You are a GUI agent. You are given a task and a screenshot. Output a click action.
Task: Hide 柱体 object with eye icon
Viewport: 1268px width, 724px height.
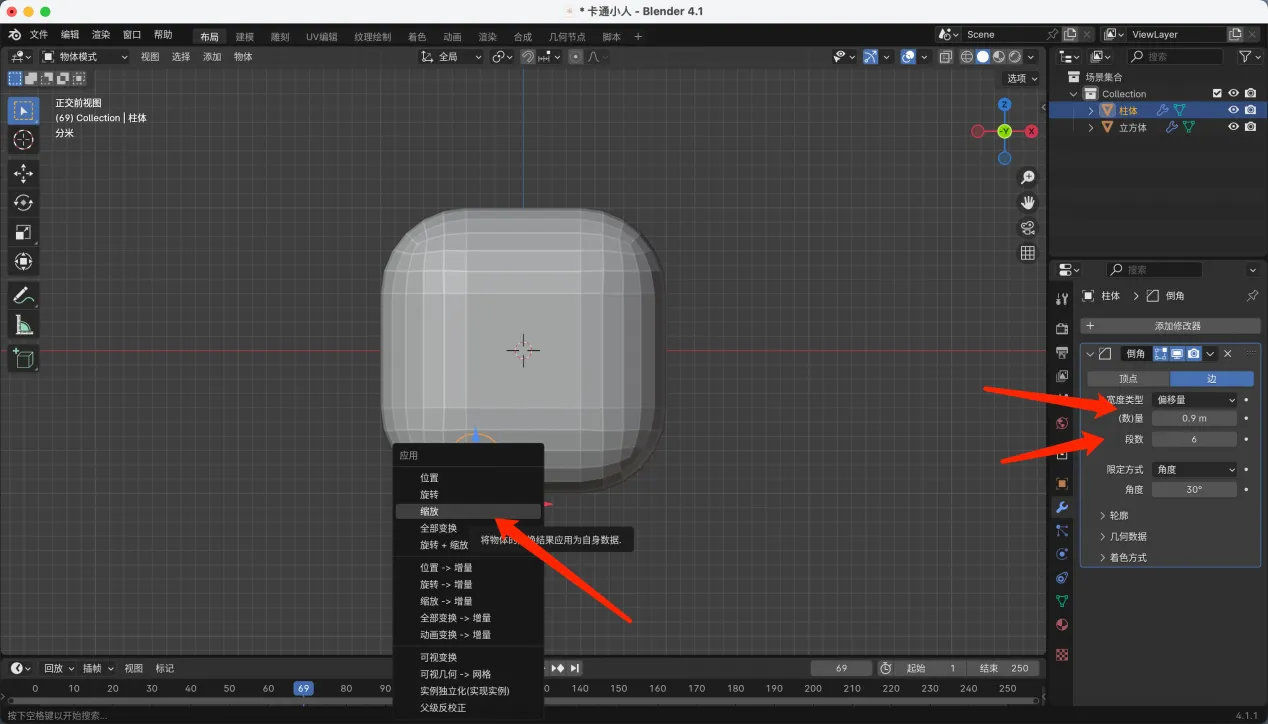pos(1233,110)
